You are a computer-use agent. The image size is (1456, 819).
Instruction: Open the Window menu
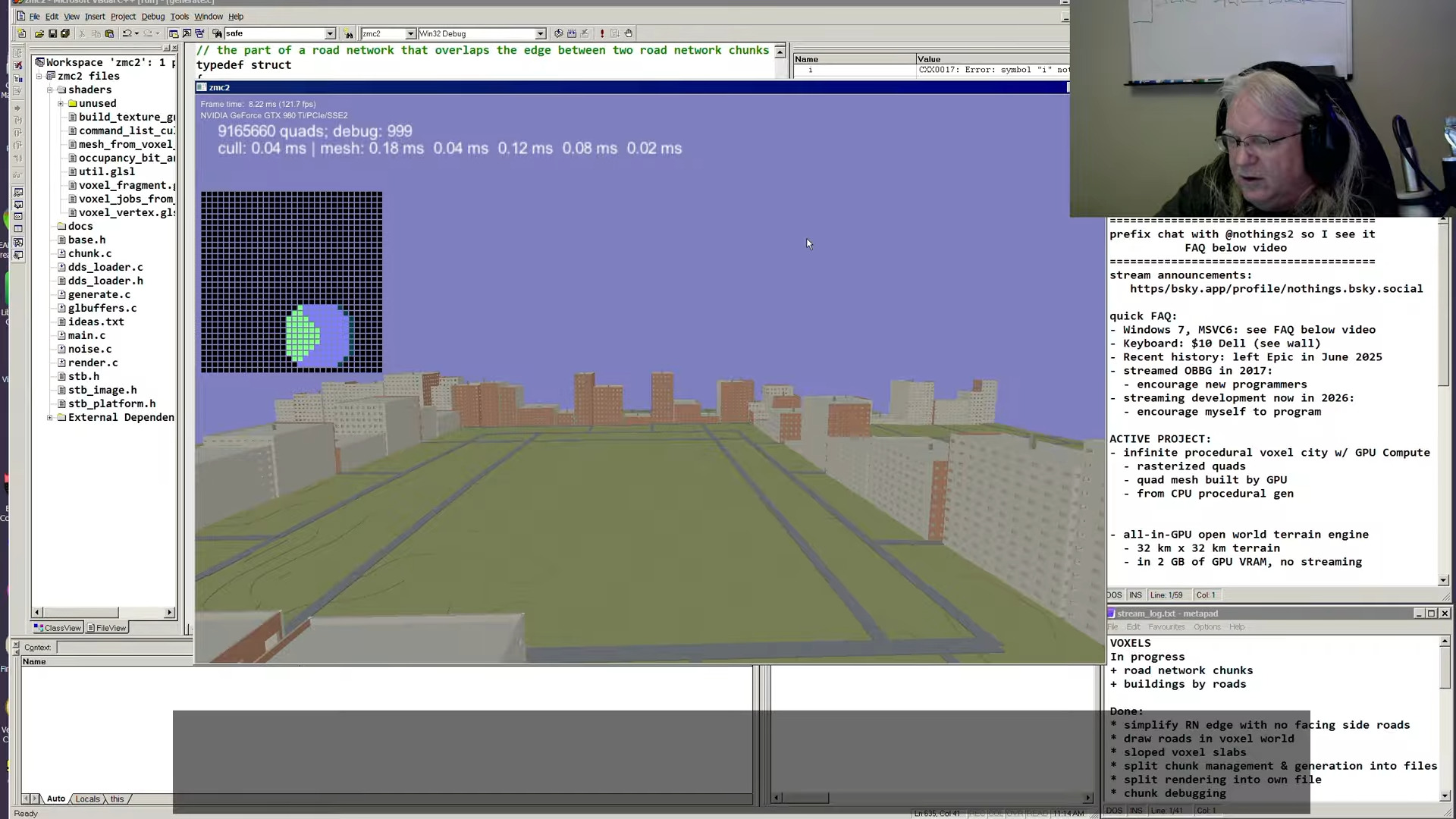209,17
